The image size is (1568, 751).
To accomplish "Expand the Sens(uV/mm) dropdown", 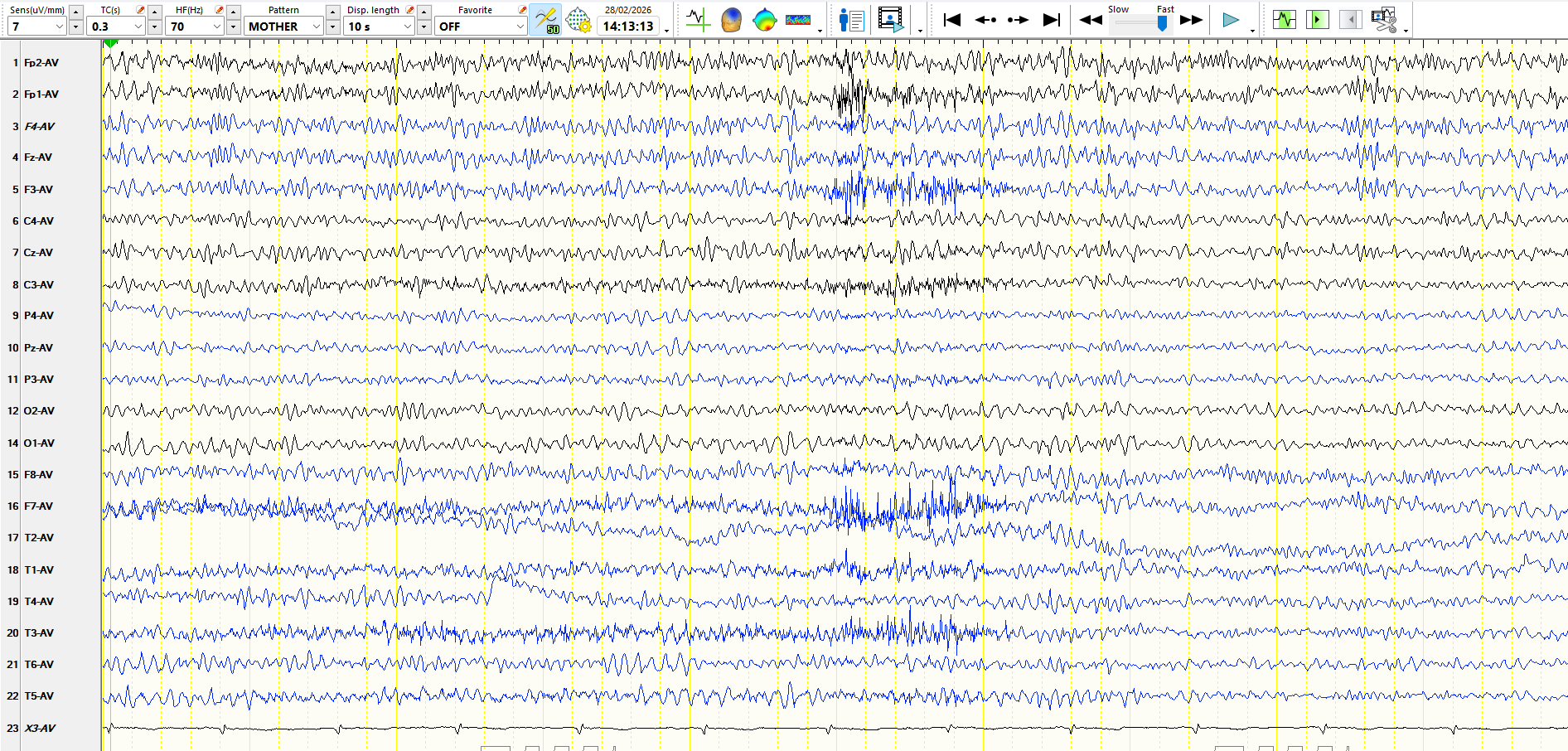I will click(59, 27).
